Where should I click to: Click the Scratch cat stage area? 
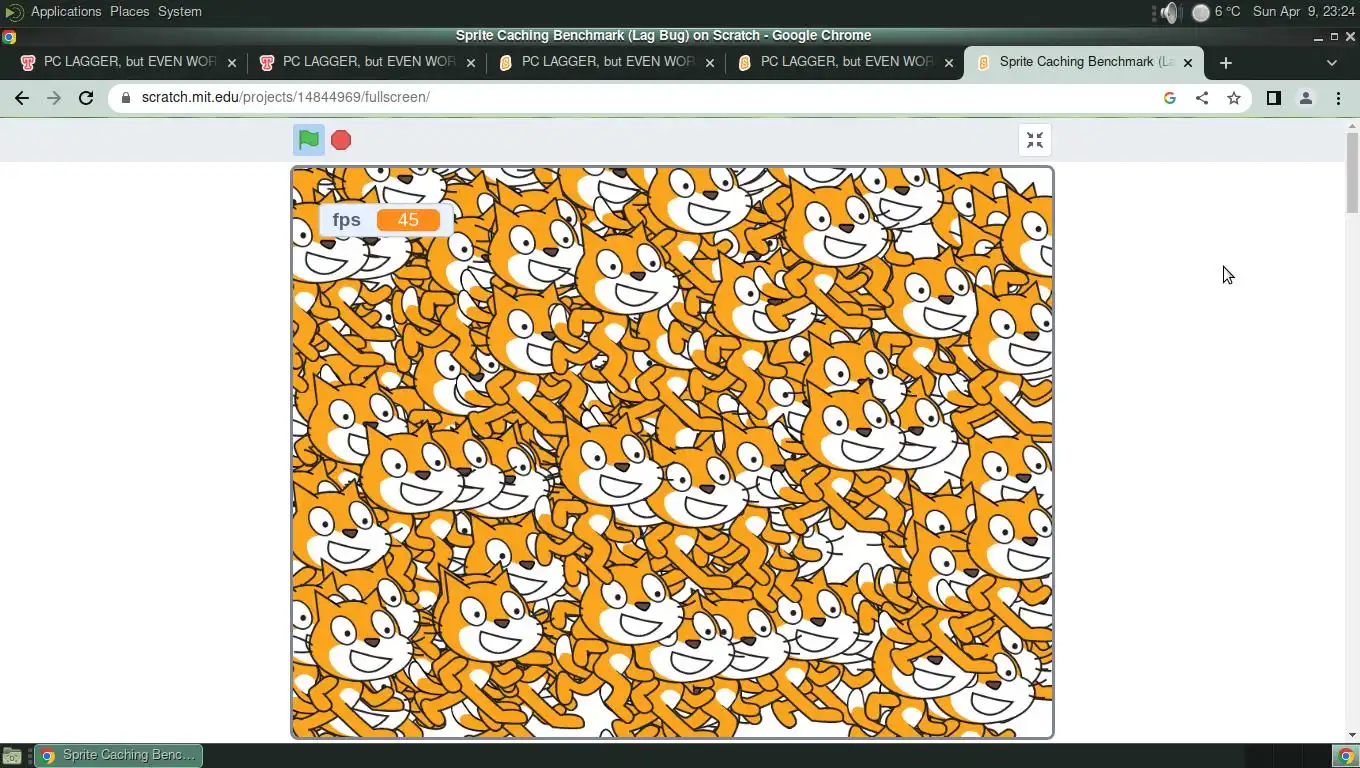[672, 453]
